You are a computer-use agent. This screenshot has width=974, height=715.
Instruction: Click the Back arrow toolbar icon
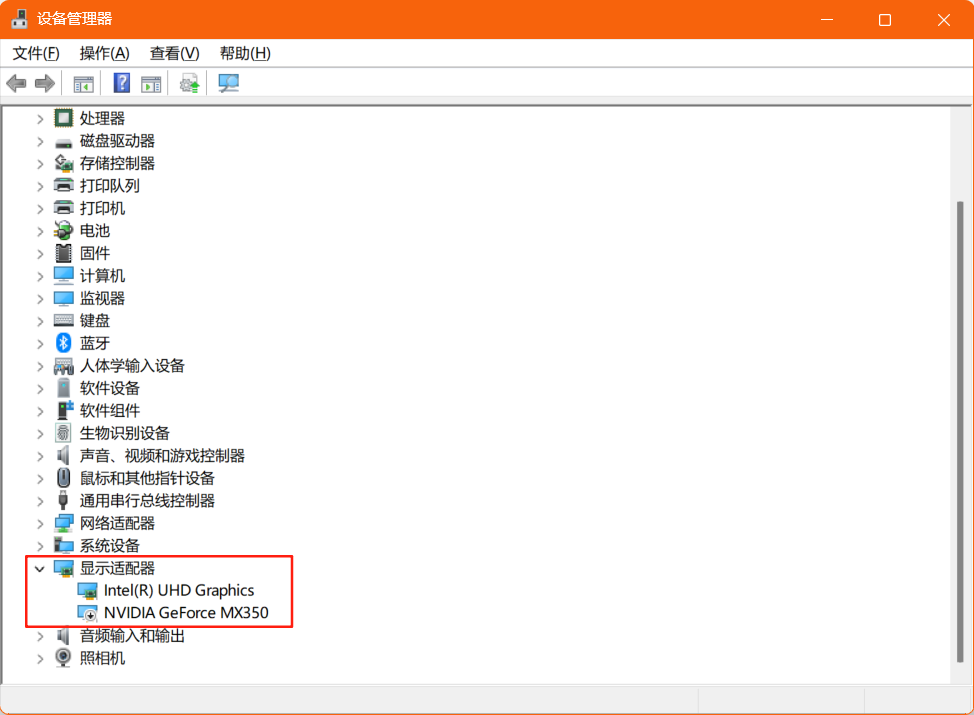click(16, 83)
